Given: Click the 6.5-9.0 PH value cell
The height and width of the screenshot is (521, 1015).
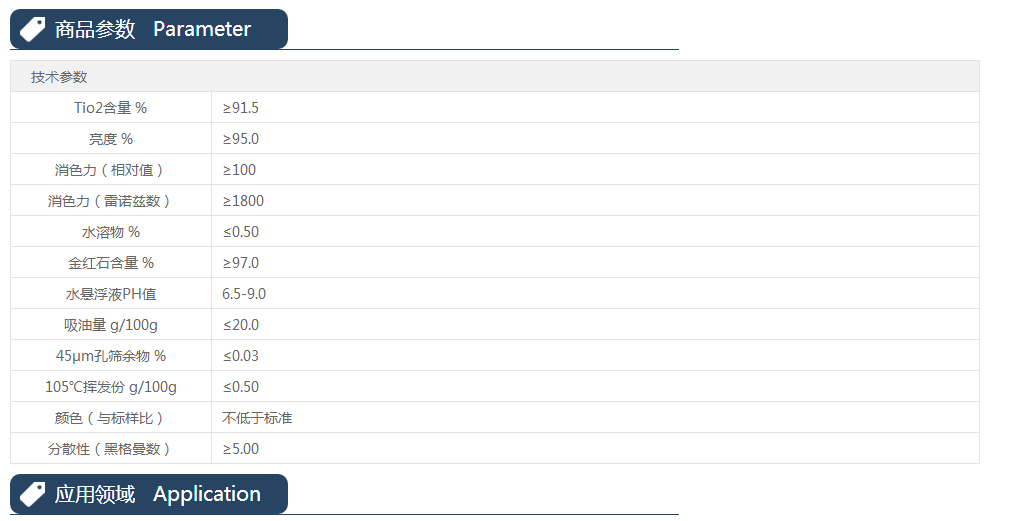Looking at the screenshot, I should 244,294.
